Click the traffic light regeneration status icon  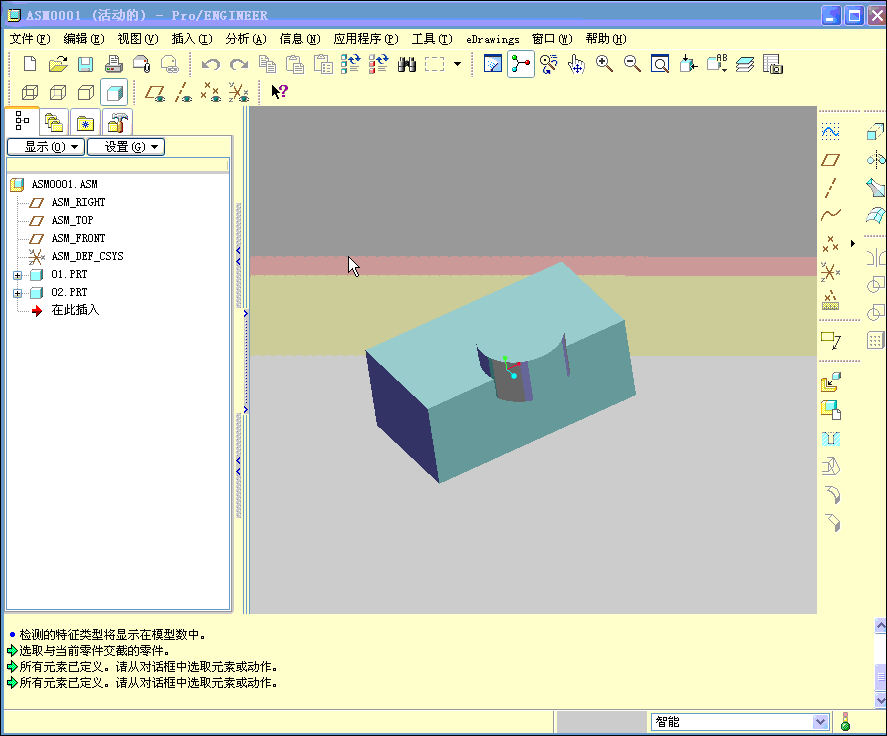point(845,722)
